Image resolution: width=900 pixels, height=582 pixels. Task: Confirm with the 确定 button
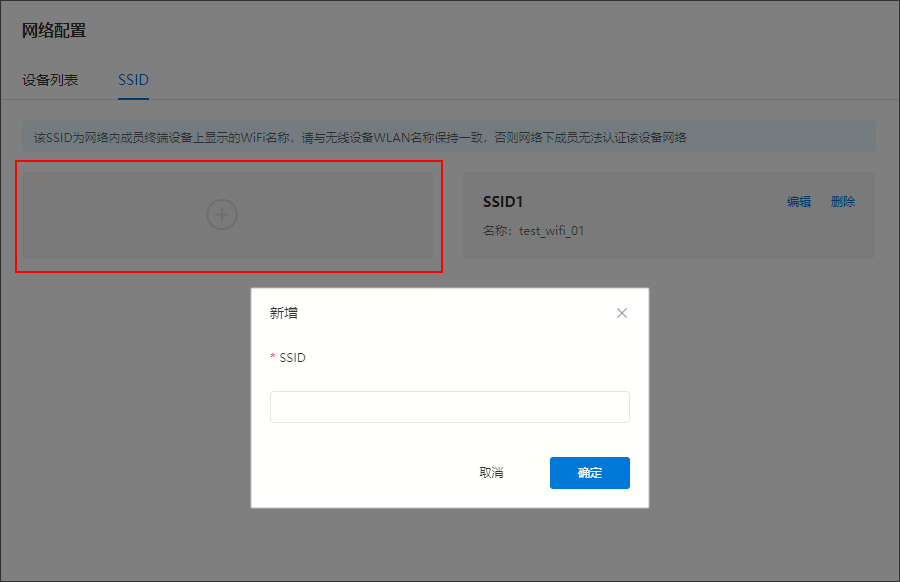[589, 473]
